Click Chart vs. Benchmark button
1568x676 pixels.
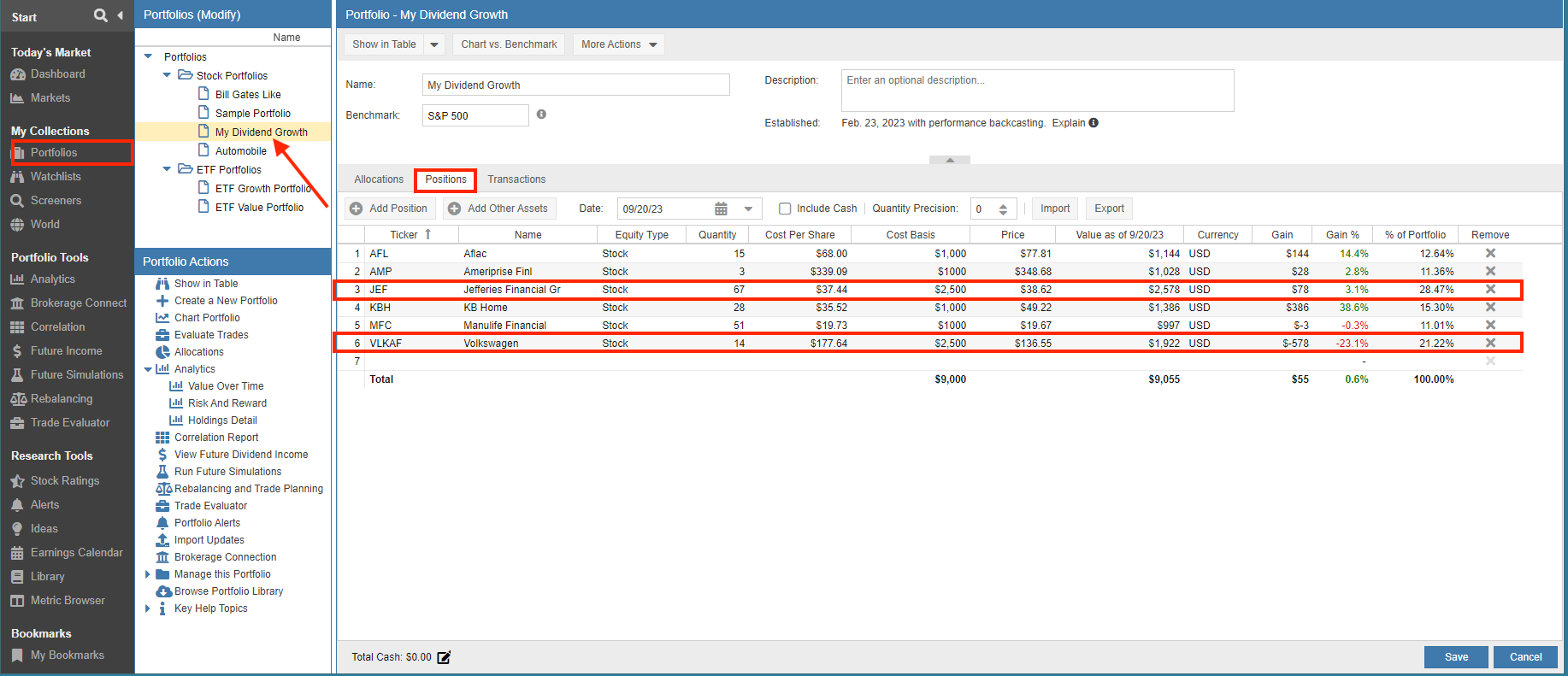tap(509, 44)
